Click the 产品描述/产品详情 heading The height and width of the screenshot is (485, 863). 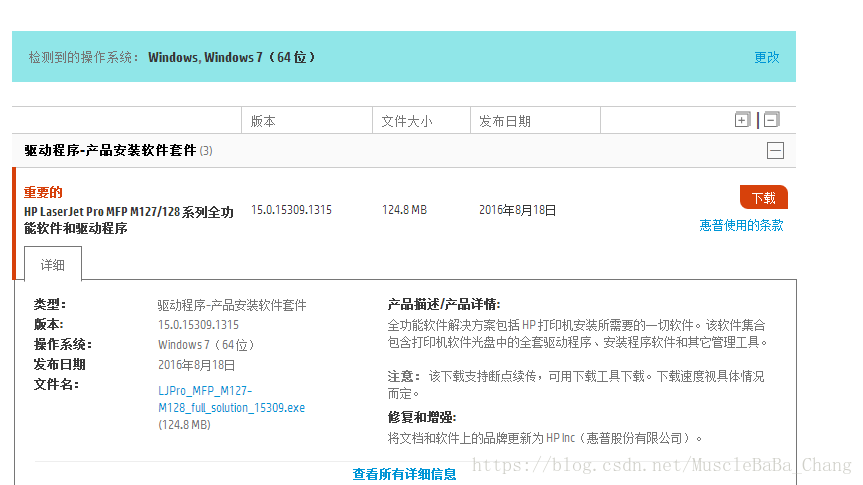pos(444,304)
